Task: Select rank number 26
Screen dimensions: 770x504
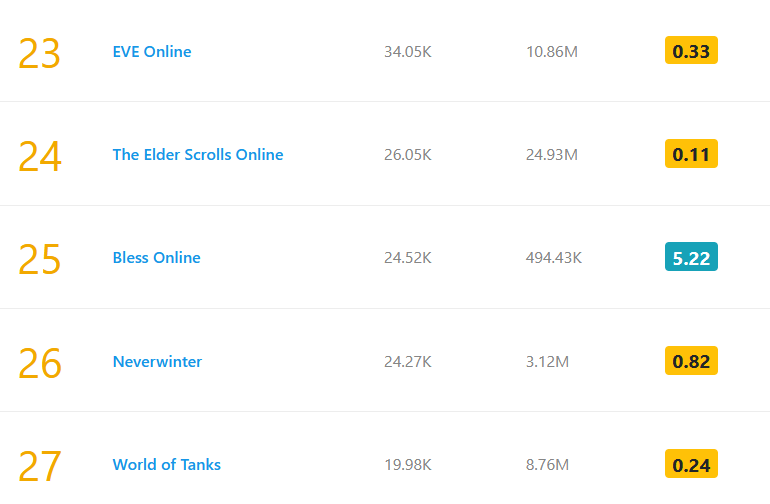Action: [40, 363]
